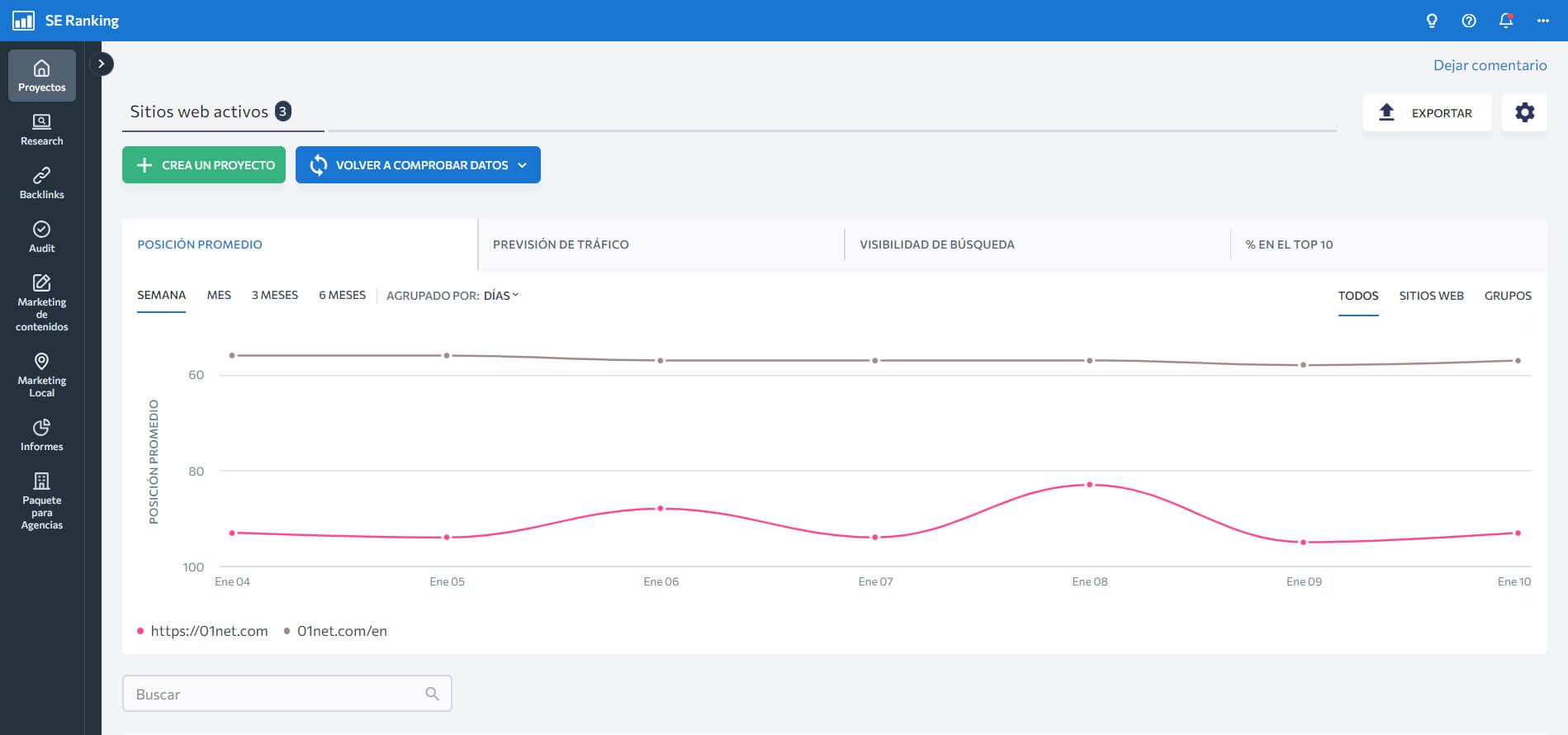Select the TODOS view filter
1568x735 pixels.
coord(1358,296)
